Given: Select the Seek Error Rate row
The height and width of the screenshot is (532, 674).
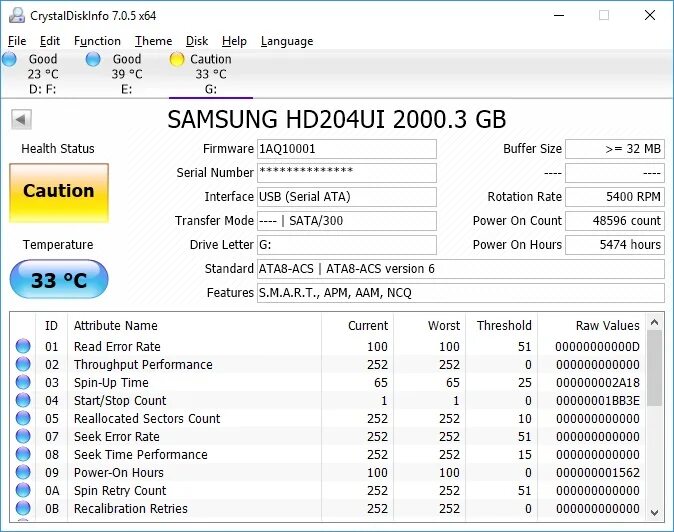Looking at the screenshot, I should tap(328, 437).
